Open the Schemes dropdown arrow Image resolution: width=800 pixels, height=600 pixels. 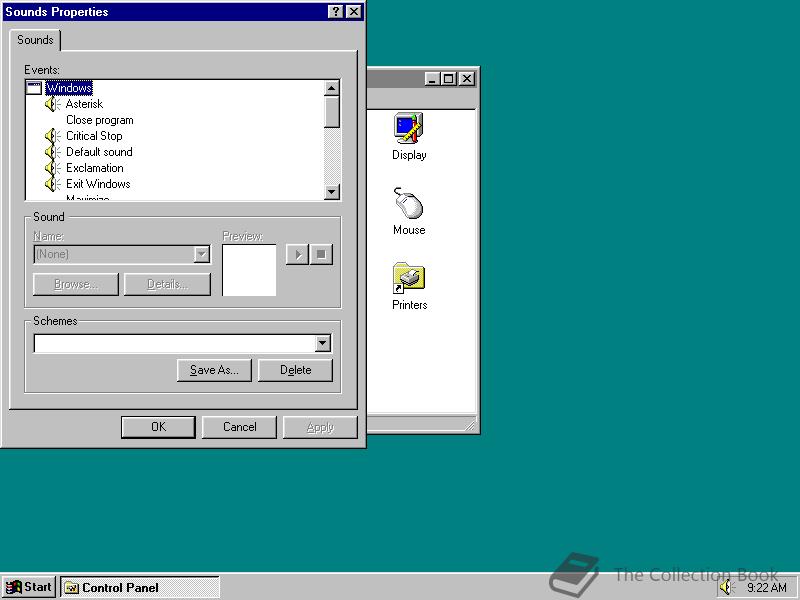coord(322,343)
